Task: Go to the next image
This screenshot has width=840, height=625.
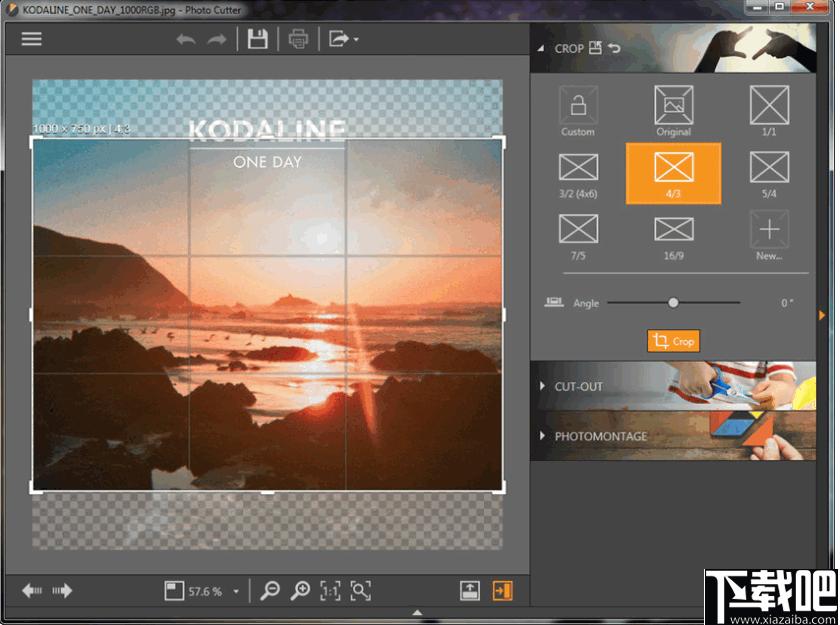Action: [x=62, y=591]
